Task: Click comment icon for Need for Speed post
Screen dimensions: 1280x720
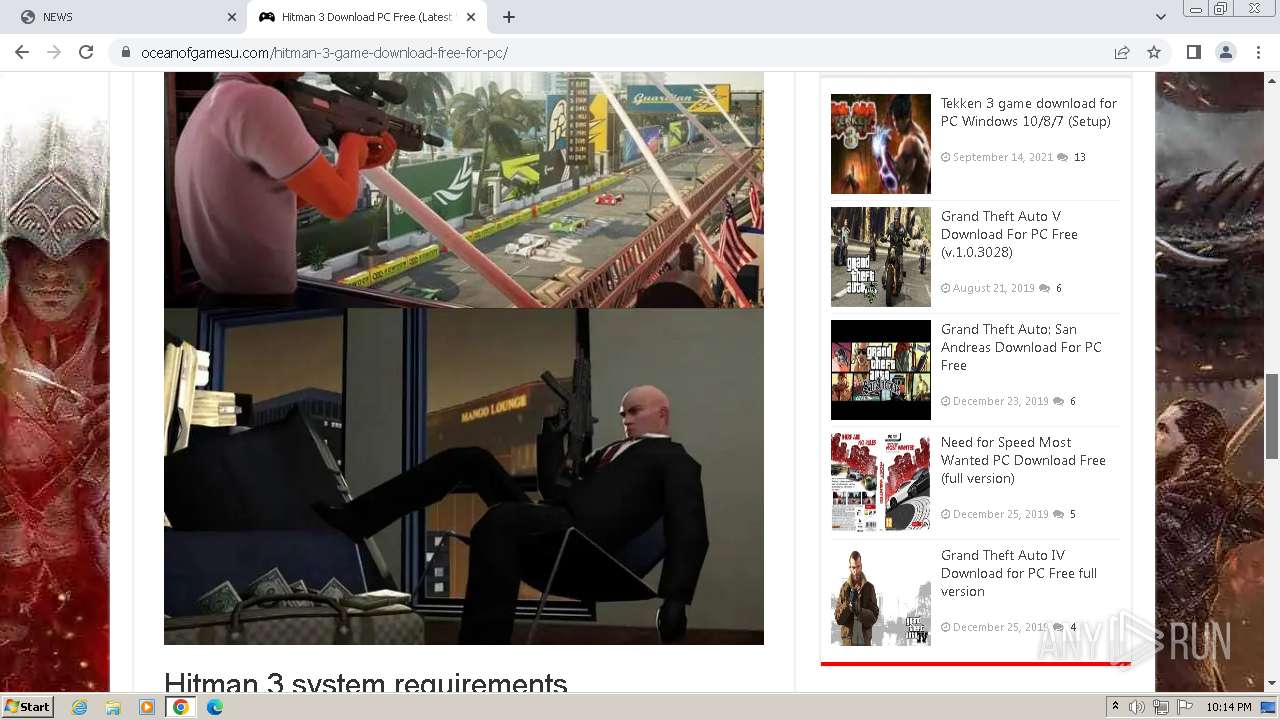Action: tap(1058, 514)
